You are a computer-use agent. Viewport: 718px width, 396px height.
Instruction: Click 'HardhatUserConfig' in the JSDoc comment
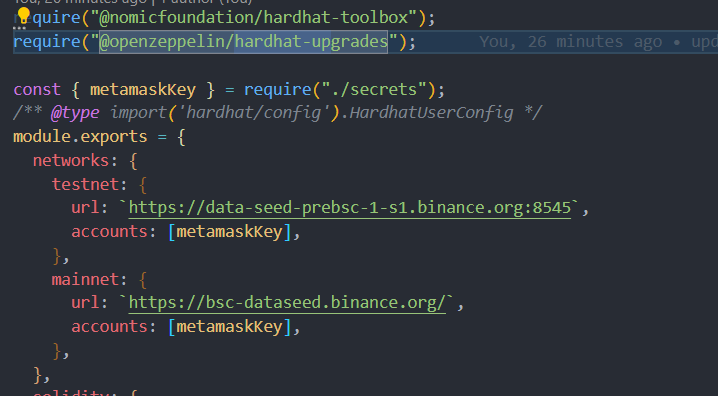pyautogui.click(x=431, y=113)
